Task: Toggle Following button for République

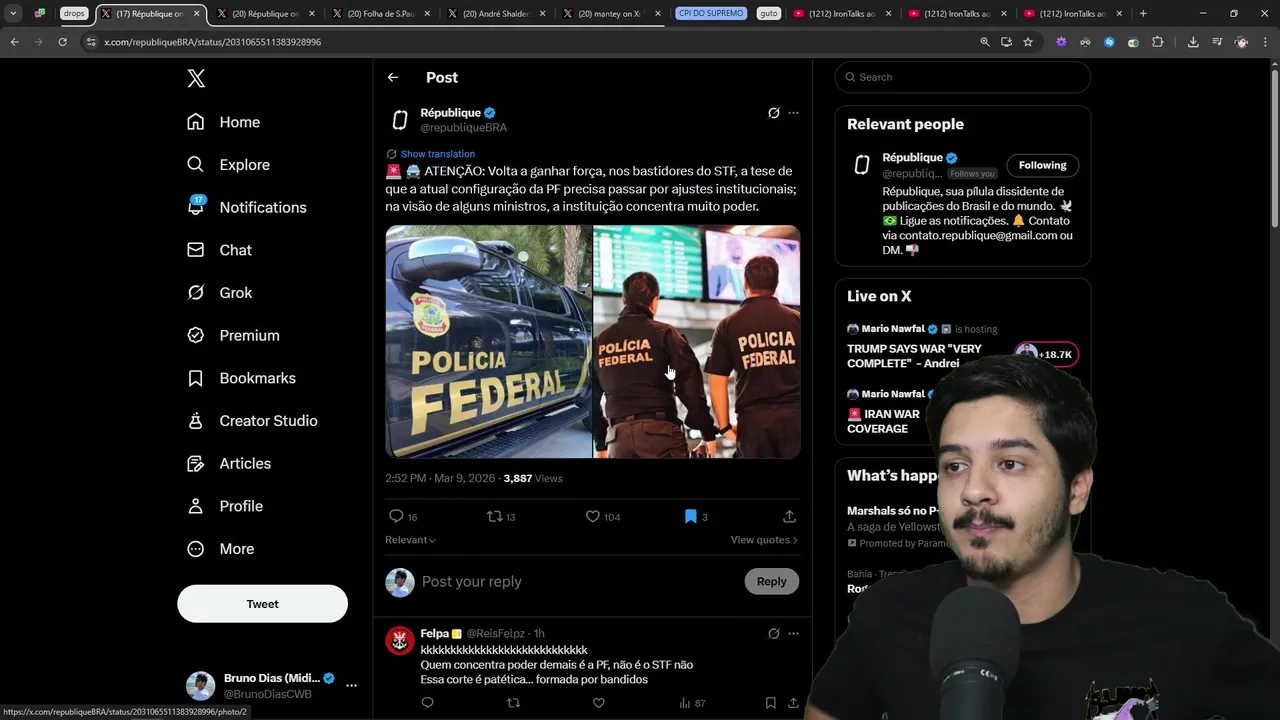Action: 1042,165
